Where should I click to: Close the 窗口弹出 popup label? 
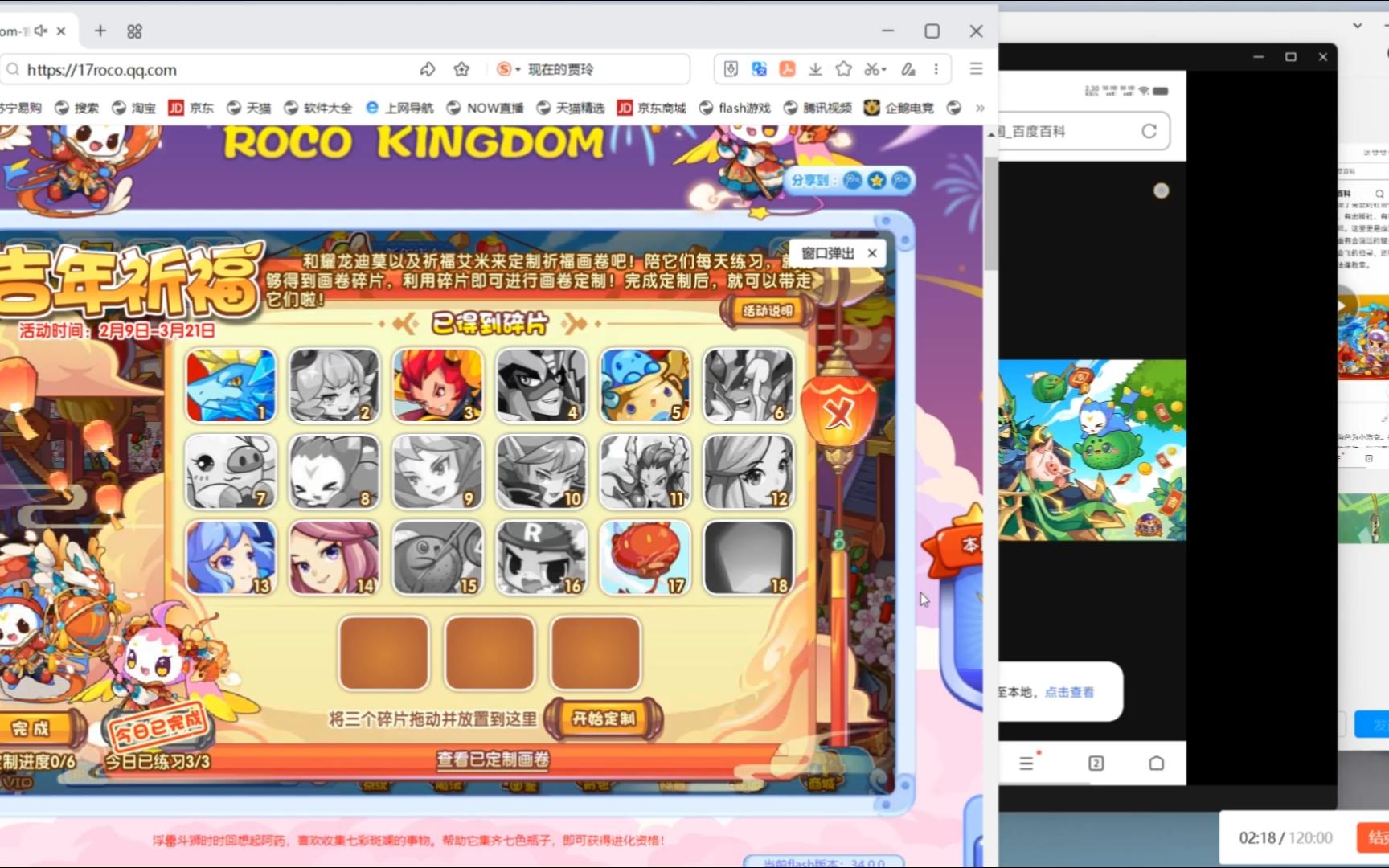872,253
